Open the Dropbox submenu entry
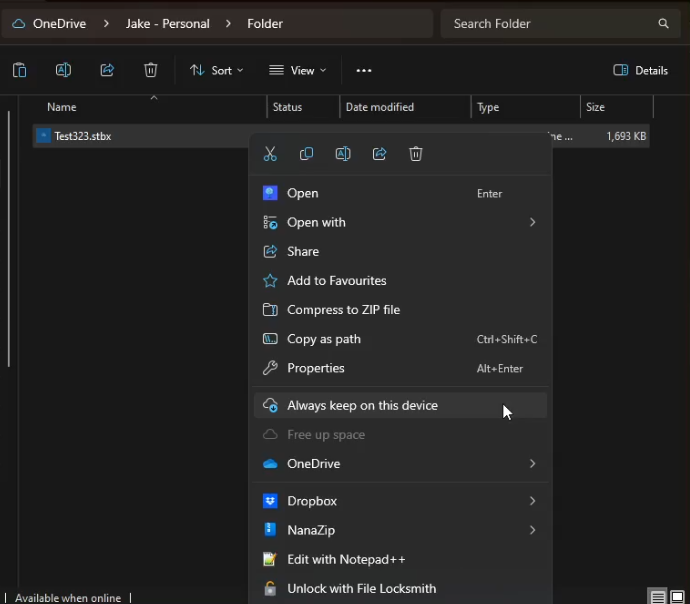The height and width of the screenshot is (604, 690). pos(400,501)
